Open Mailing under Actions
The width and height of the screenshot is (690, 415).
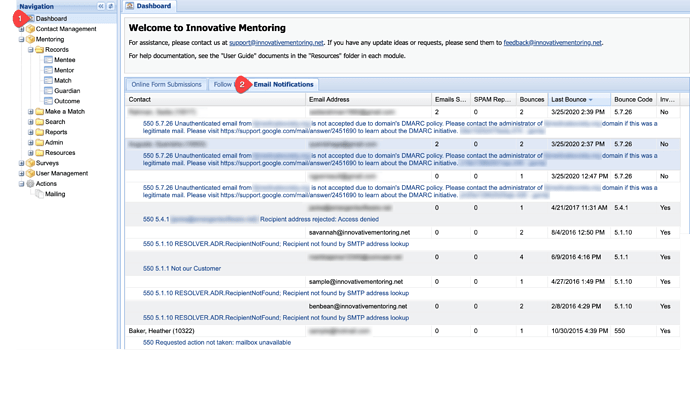[55, 194]
